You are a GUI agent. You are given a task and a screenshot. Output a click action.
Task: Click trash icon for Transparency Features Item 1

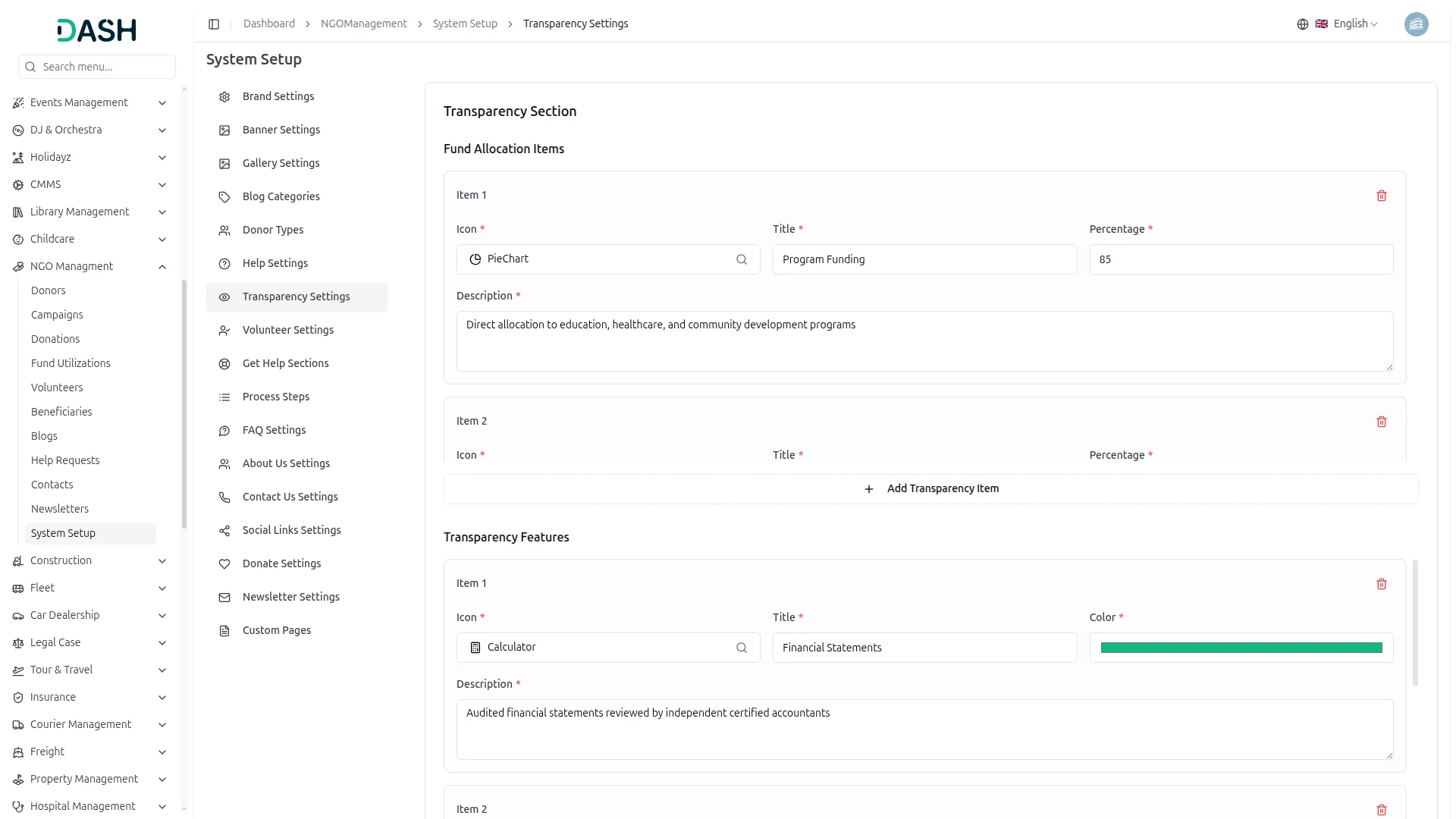[1381, 584]
